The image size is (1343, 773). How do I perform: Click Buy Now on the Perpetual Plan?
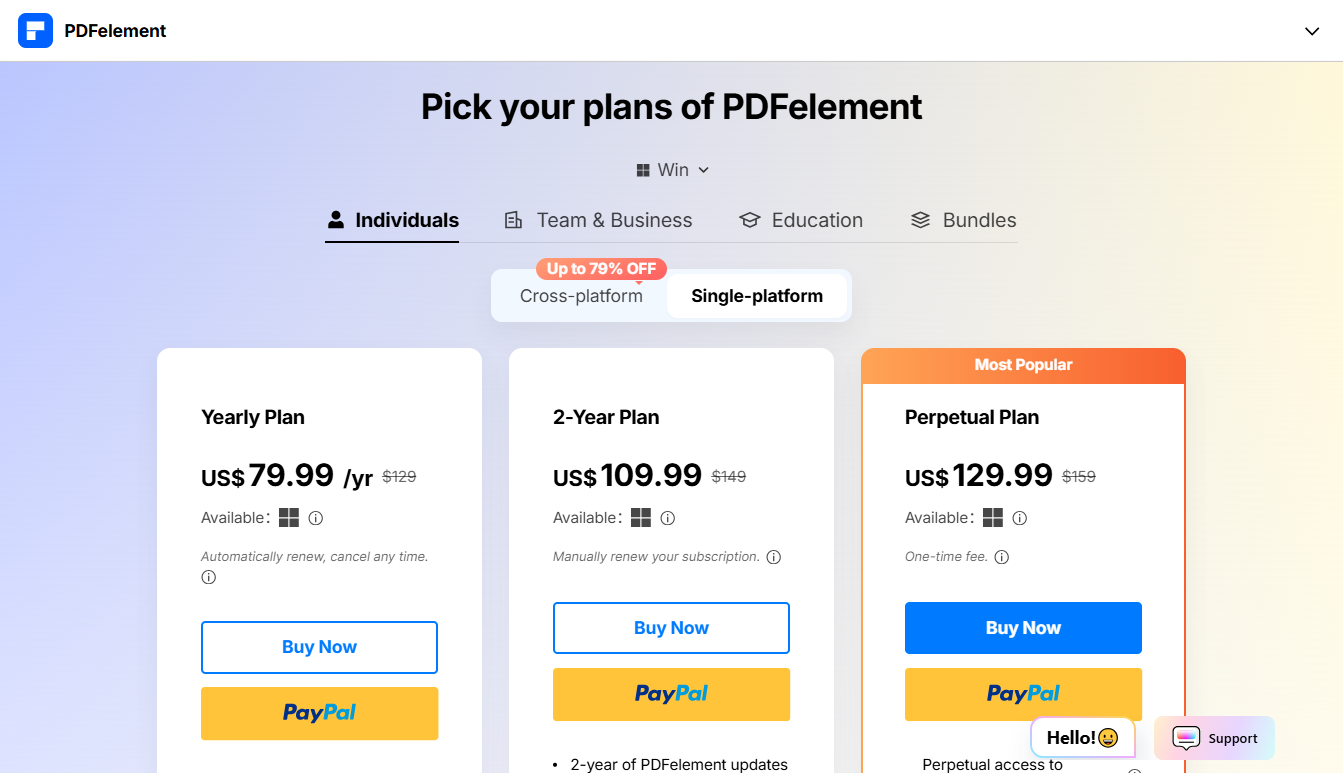pyautogui.click(x=1023, y=627)
